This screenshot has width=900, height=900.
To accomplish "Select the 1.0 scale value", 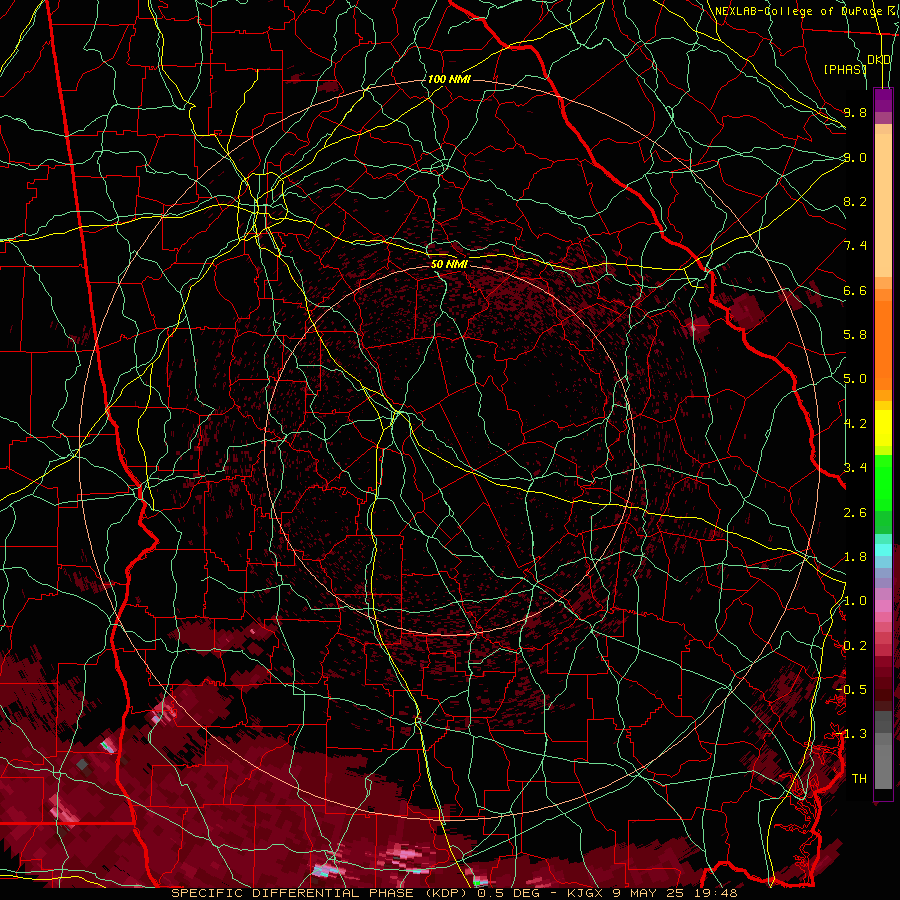I will [855, 601].
